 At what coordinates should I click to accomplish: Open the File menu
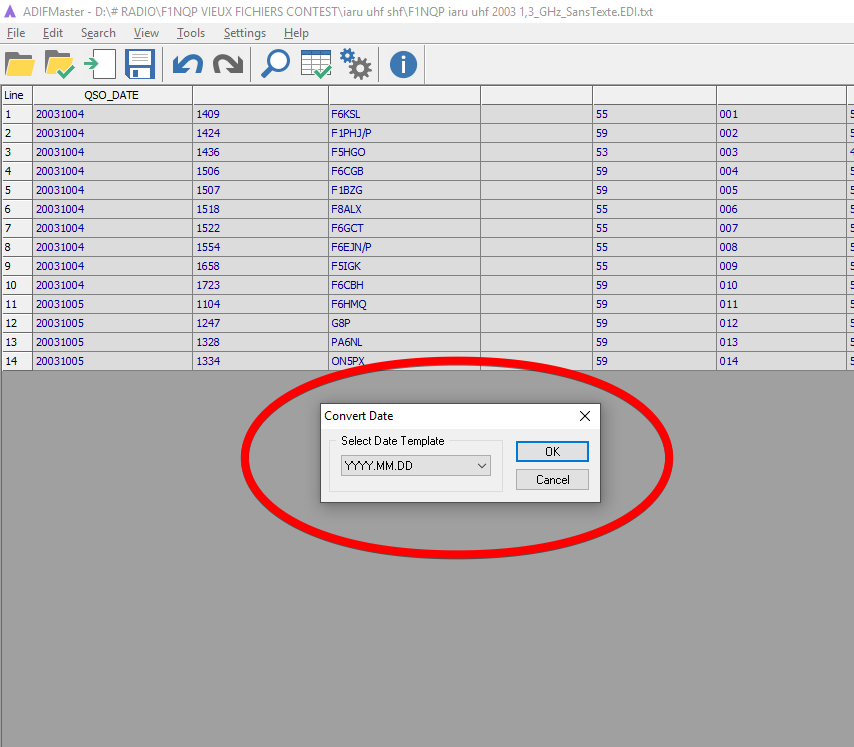pyautogui.click(x=16, y=33)
